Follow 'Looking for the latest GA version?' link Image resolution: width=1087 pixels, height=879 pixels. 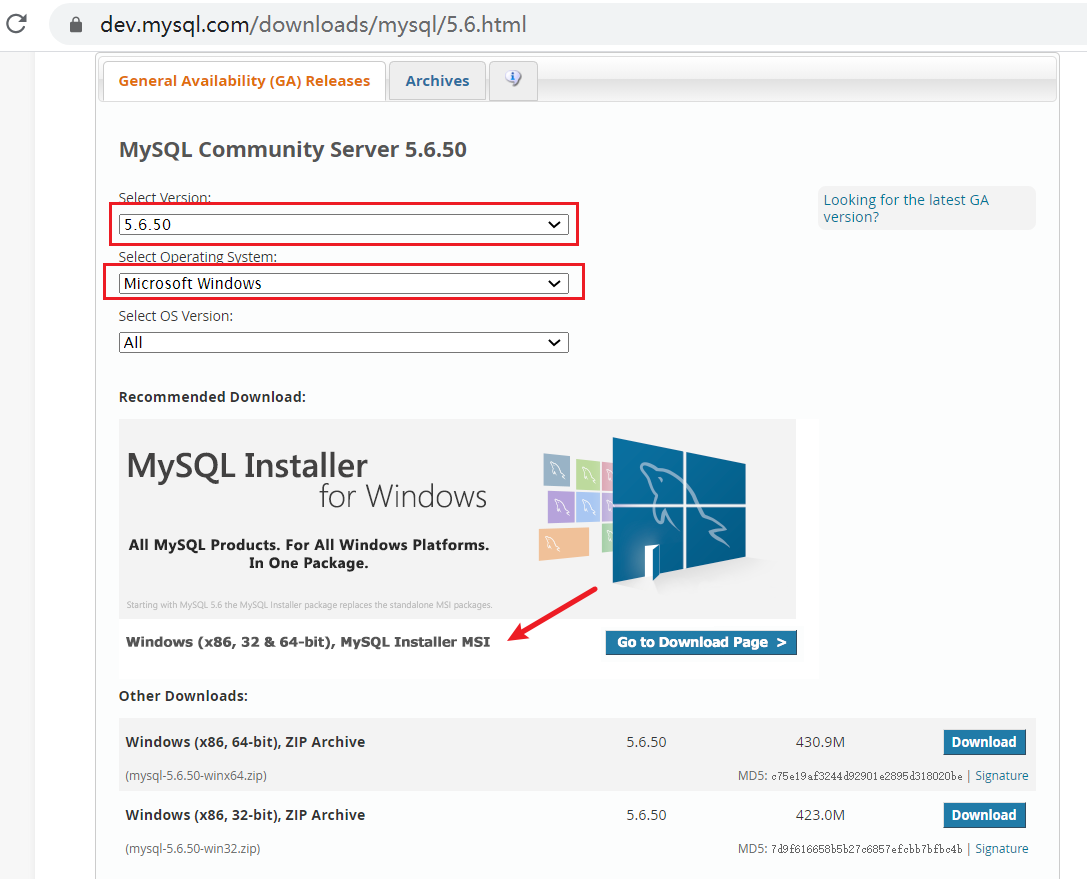click(x=905, y=208)
